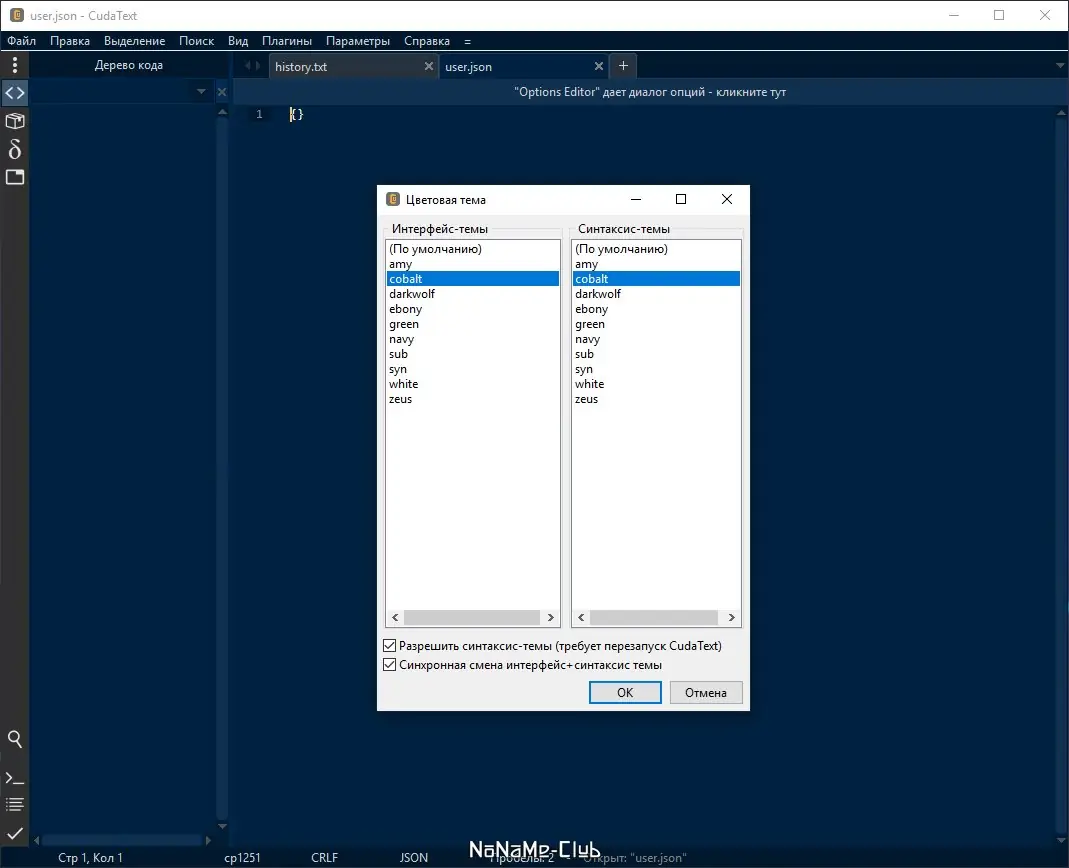Click left arrow of syntax themes scrollbar
Screen dimensions: 1069x868
(581, 618)
